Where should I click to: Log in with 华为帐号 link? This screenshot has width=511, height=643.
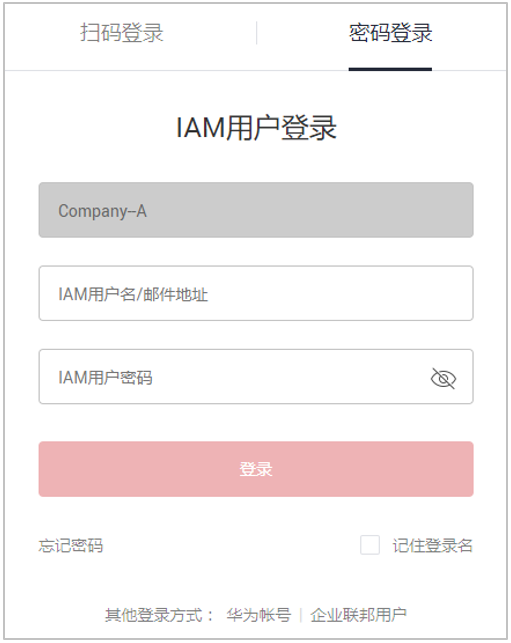point(259,615)
